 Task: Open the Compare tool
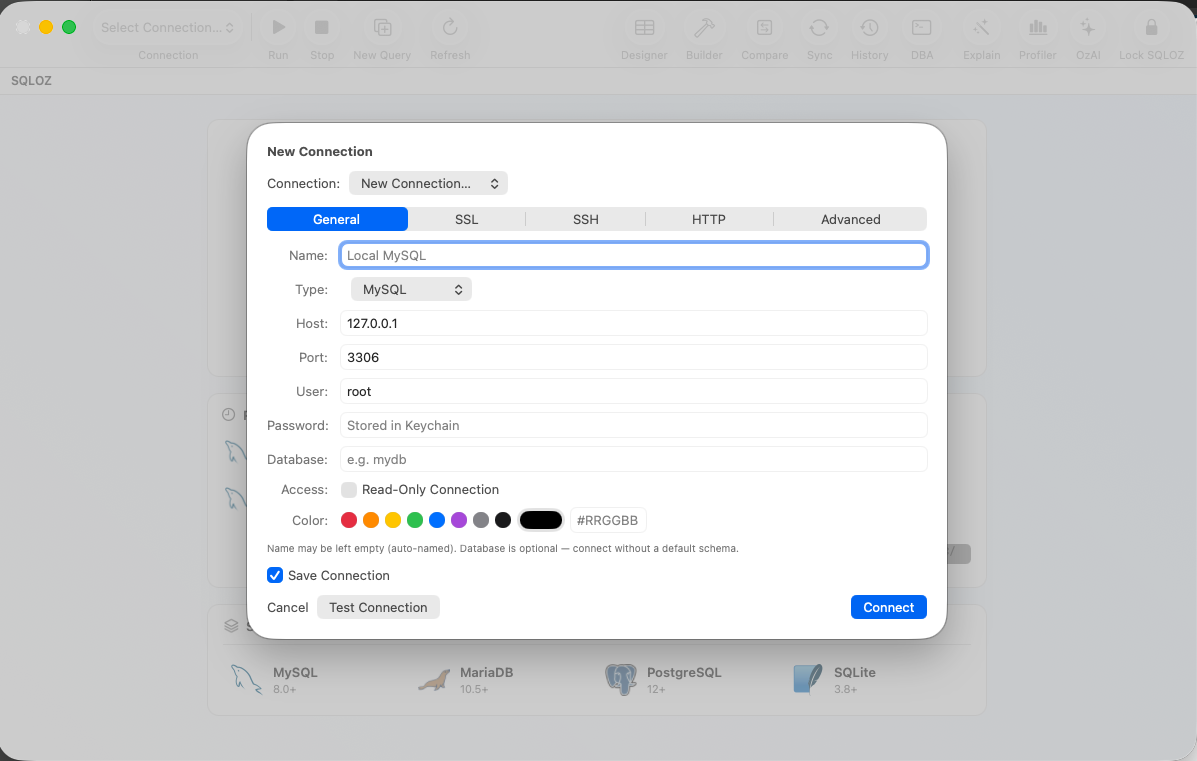[x=764, y=27]
